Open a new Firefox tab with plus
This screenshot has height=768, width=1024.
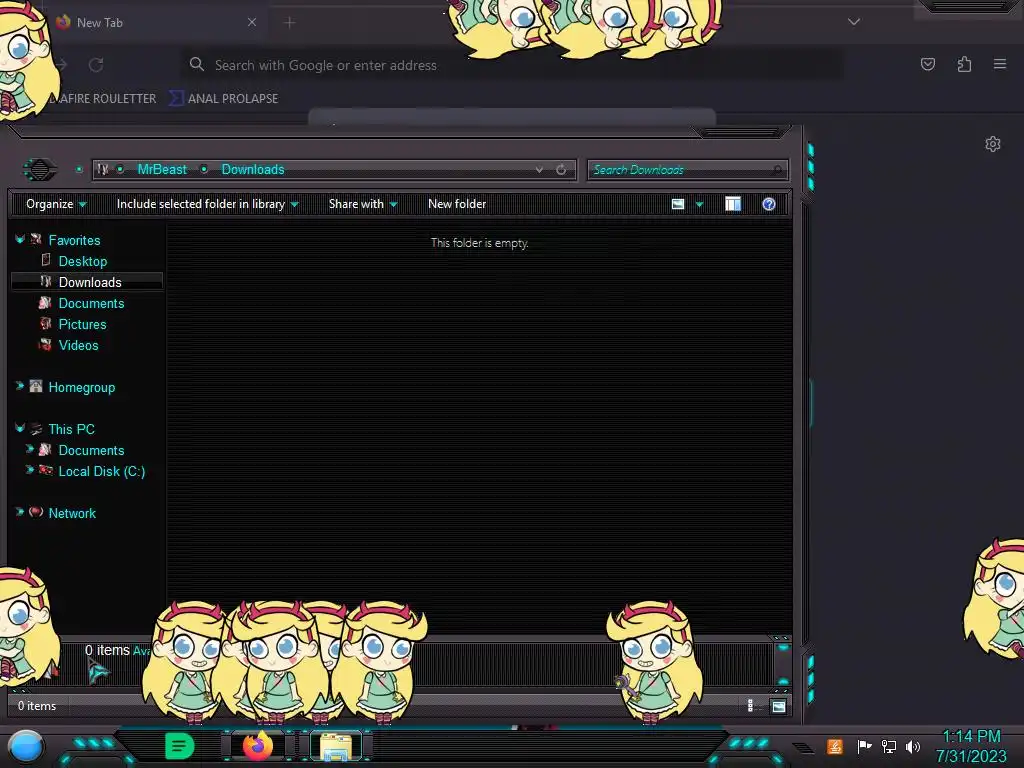point(289,23)
